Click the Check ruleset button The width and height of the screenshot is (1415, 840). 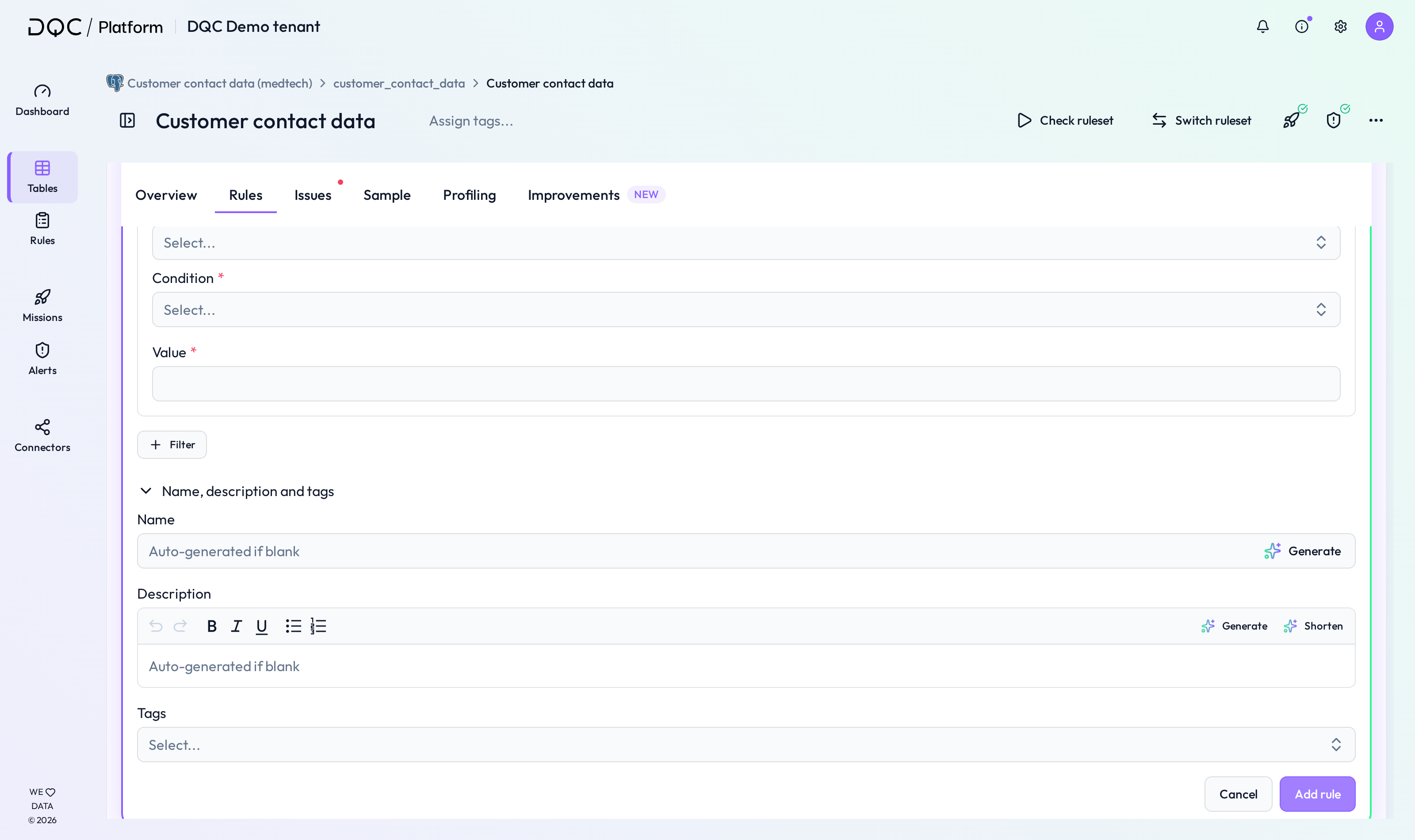click(1065, 120)
